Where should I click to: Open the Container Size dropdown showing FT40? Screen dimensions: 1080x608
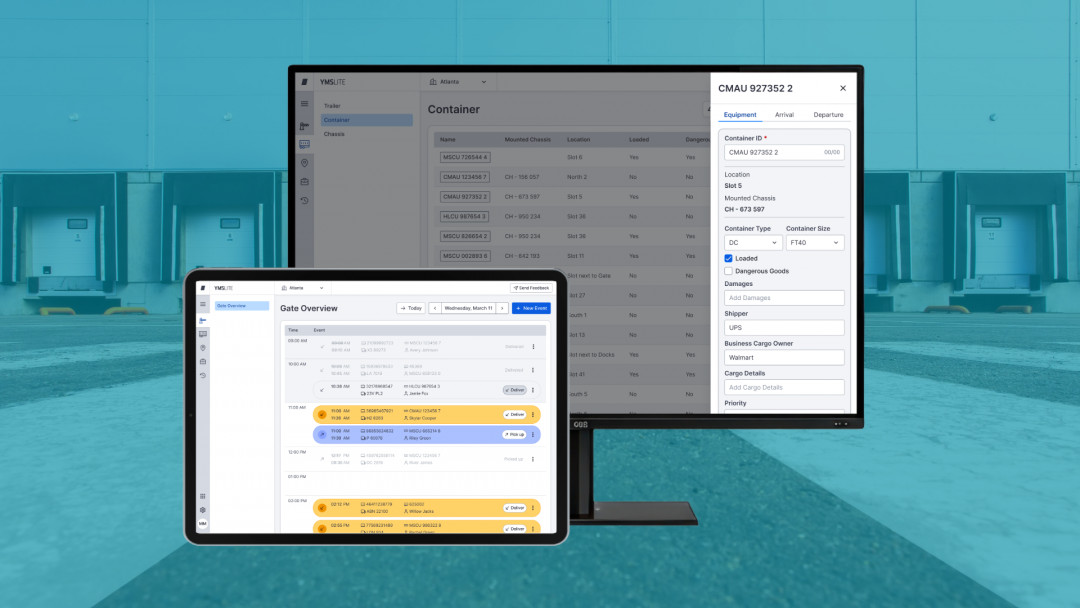814,242
